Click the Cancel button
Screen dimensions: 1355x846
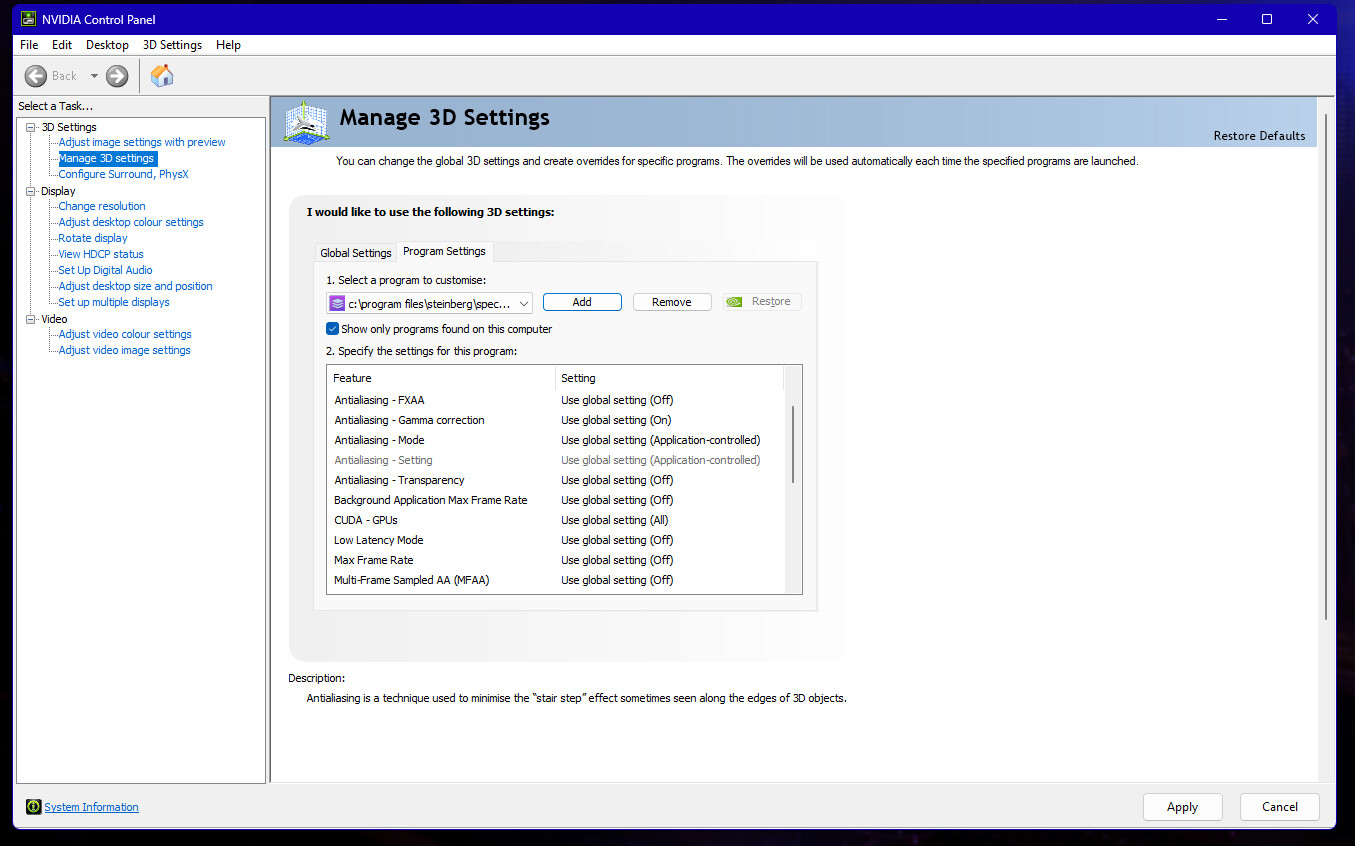pos(1280,807)
